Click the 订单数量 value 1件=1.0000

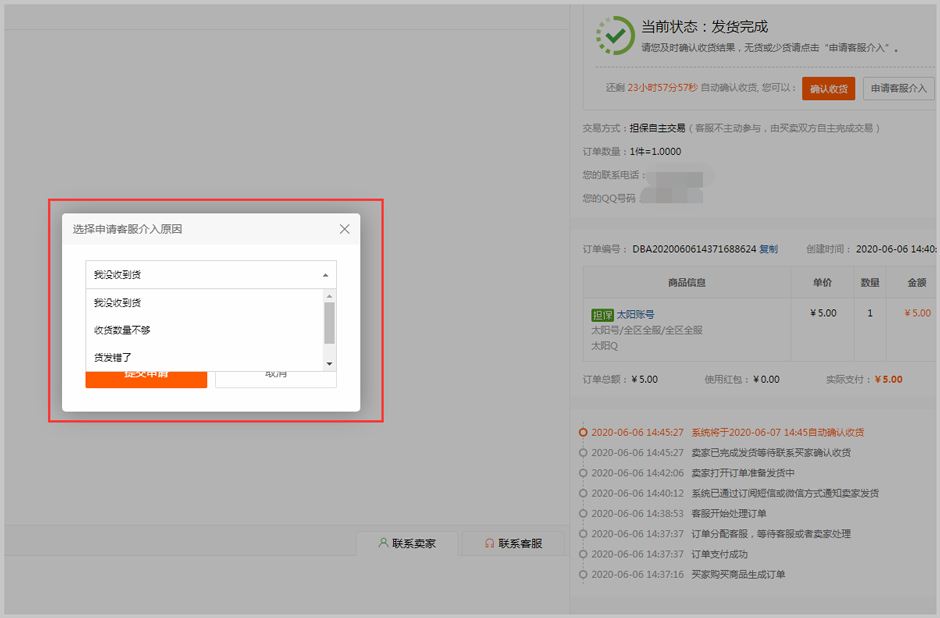click(x=655, y=152)
